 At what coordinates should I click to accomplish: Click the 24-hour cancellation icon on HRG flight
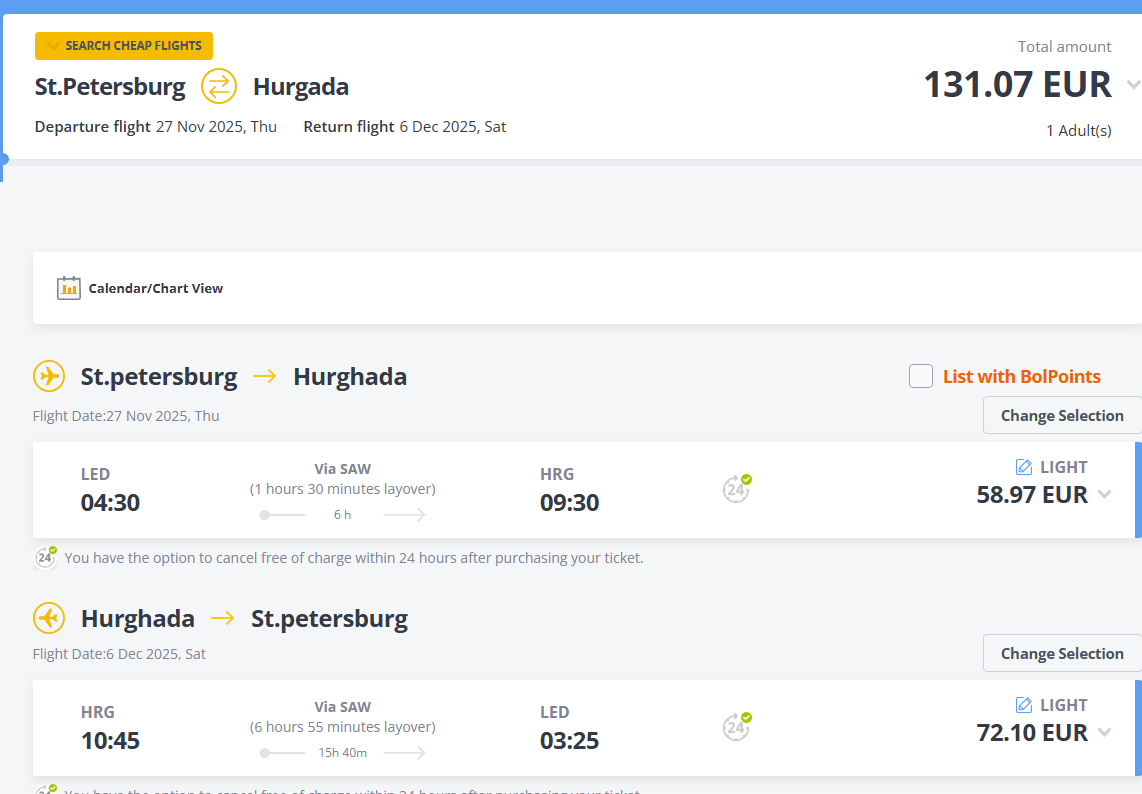pyautogui.click(x=737, y=727)
